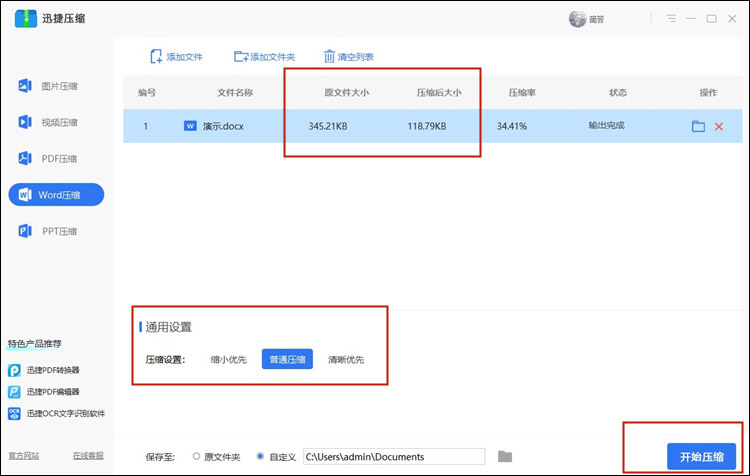This screenshot has height=476, width=750.
Task: Click the 编号 column header
Action: tap(147, 92)
